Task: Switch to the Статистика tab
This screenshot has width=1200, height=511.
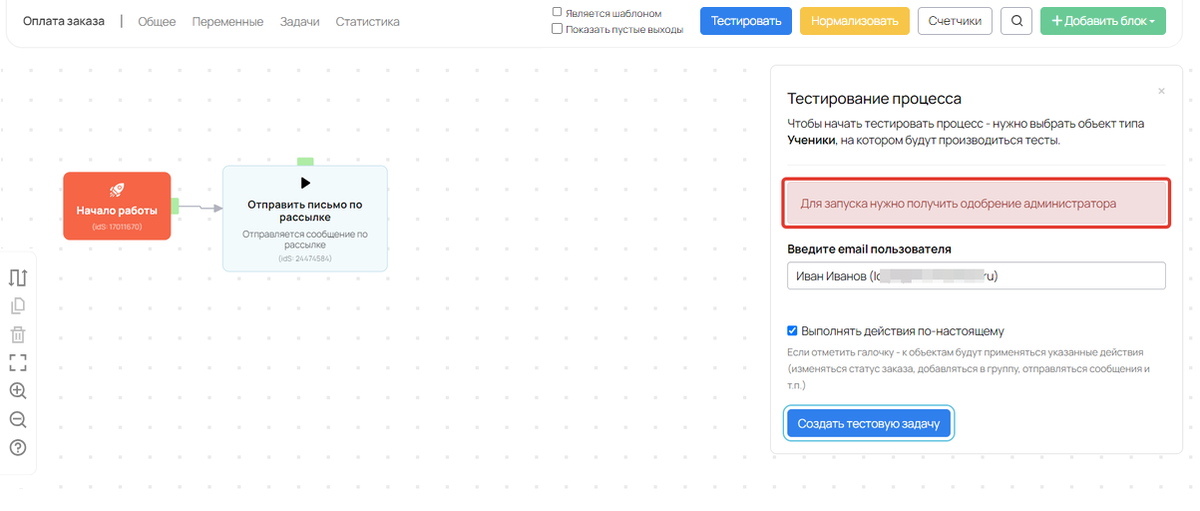Action: coord(367,21)
